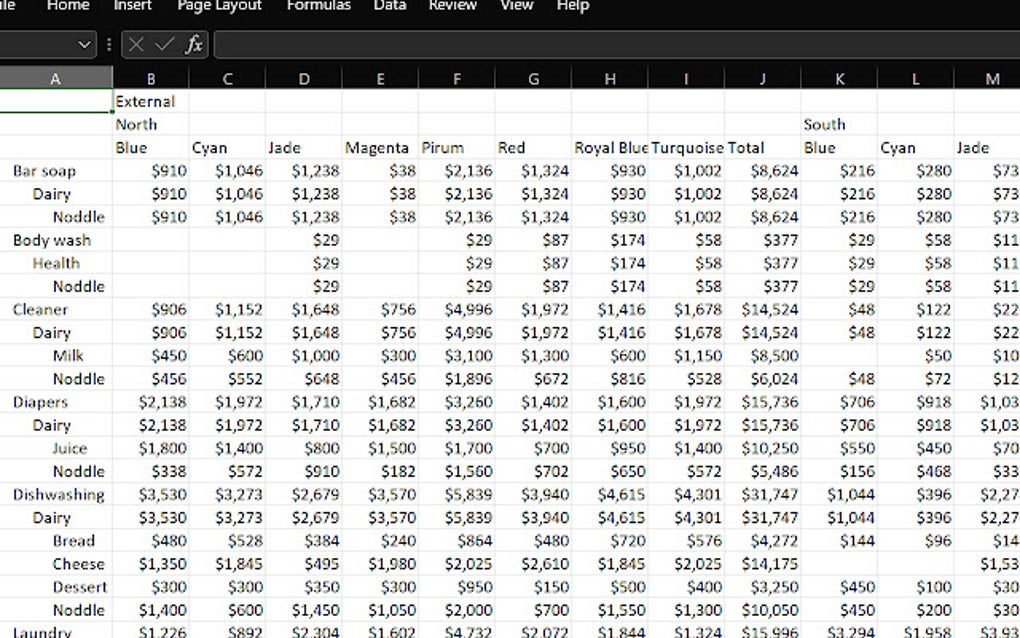Image resolution: width=1020 pixels, height=638 pixels.
Task: Select the View tab
Action: coord(516,6)
